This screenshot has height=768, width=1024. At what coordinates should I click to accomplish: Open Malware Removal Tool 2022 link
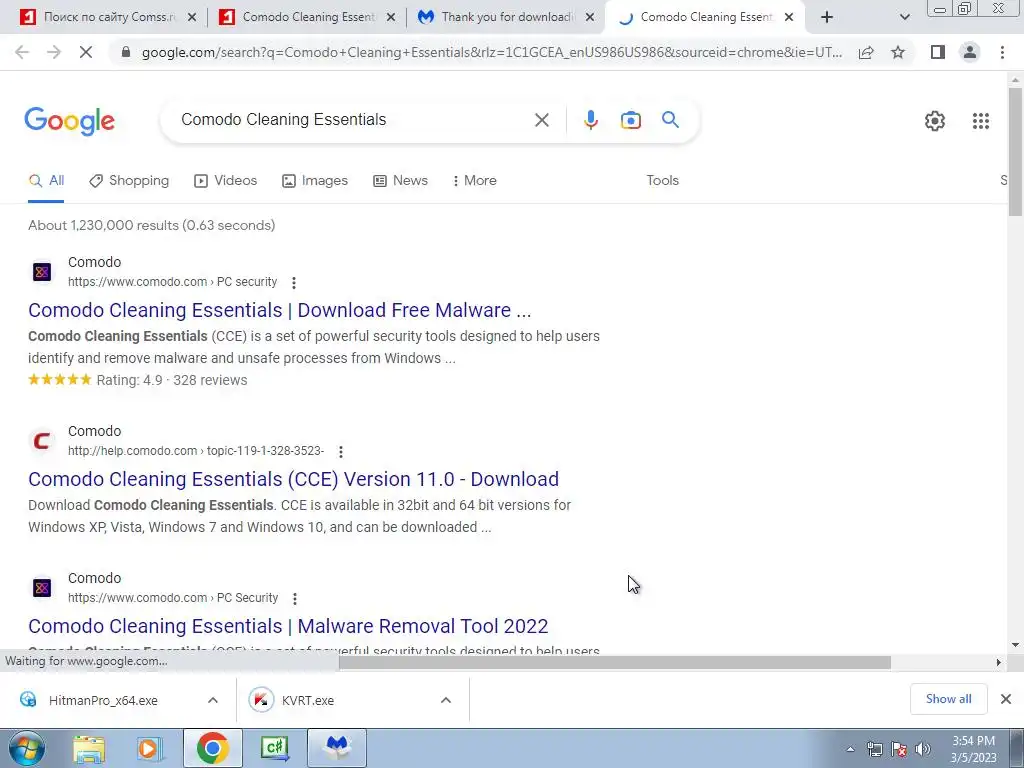[288, 626]
